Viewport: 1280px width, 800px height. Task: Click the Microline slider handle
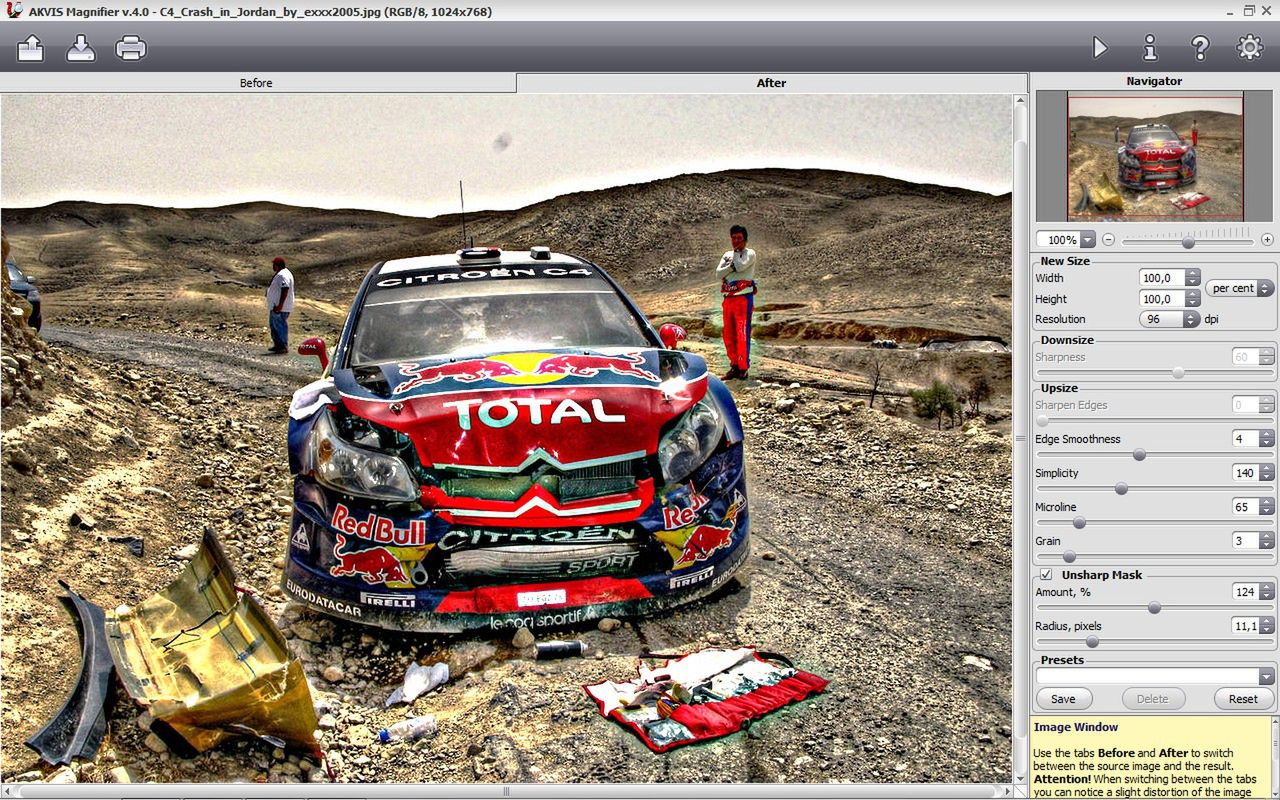click(1079, 523)
